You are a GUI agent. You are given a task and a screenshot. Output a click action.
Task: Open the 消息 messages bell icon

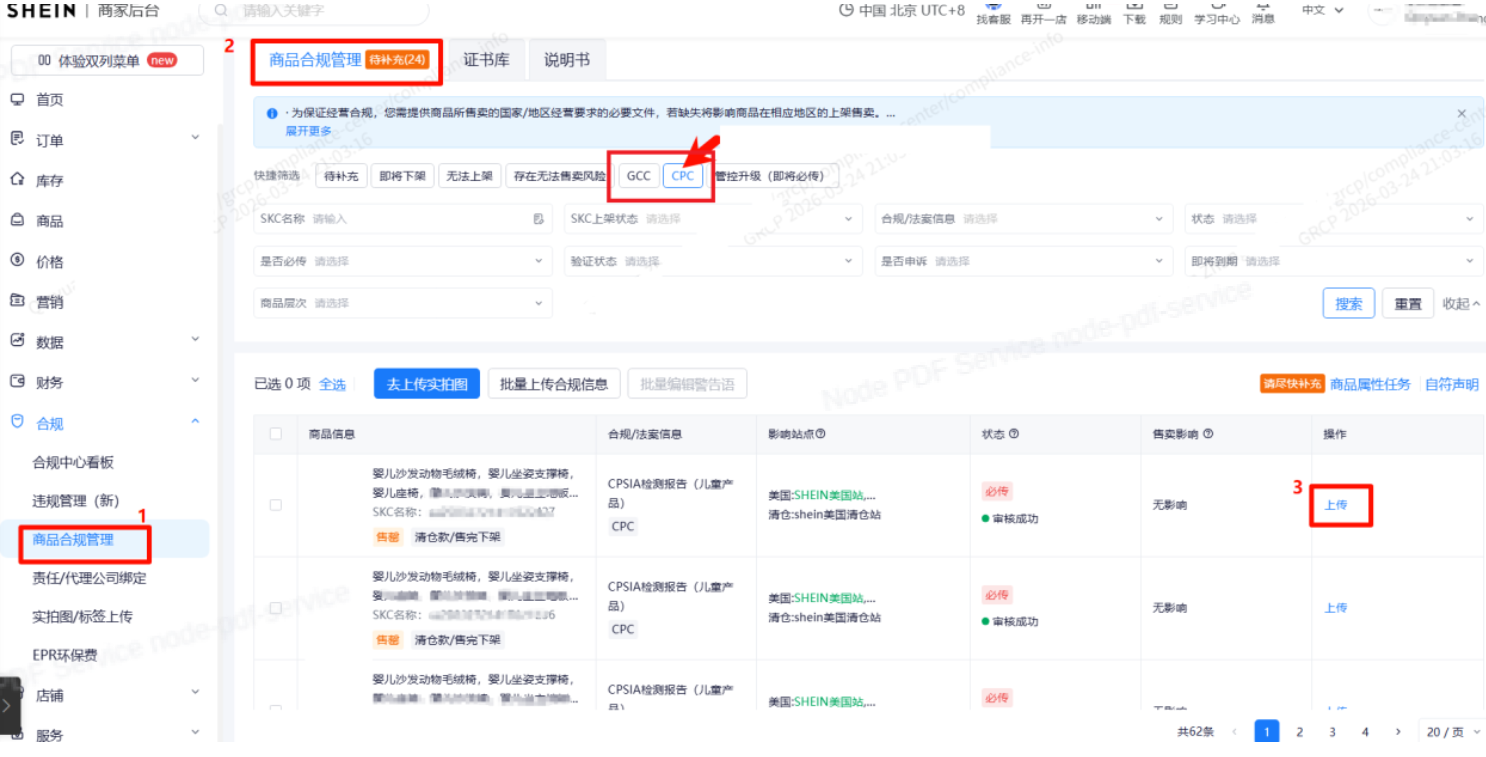pyautogui.click(x=1263, y=13)
